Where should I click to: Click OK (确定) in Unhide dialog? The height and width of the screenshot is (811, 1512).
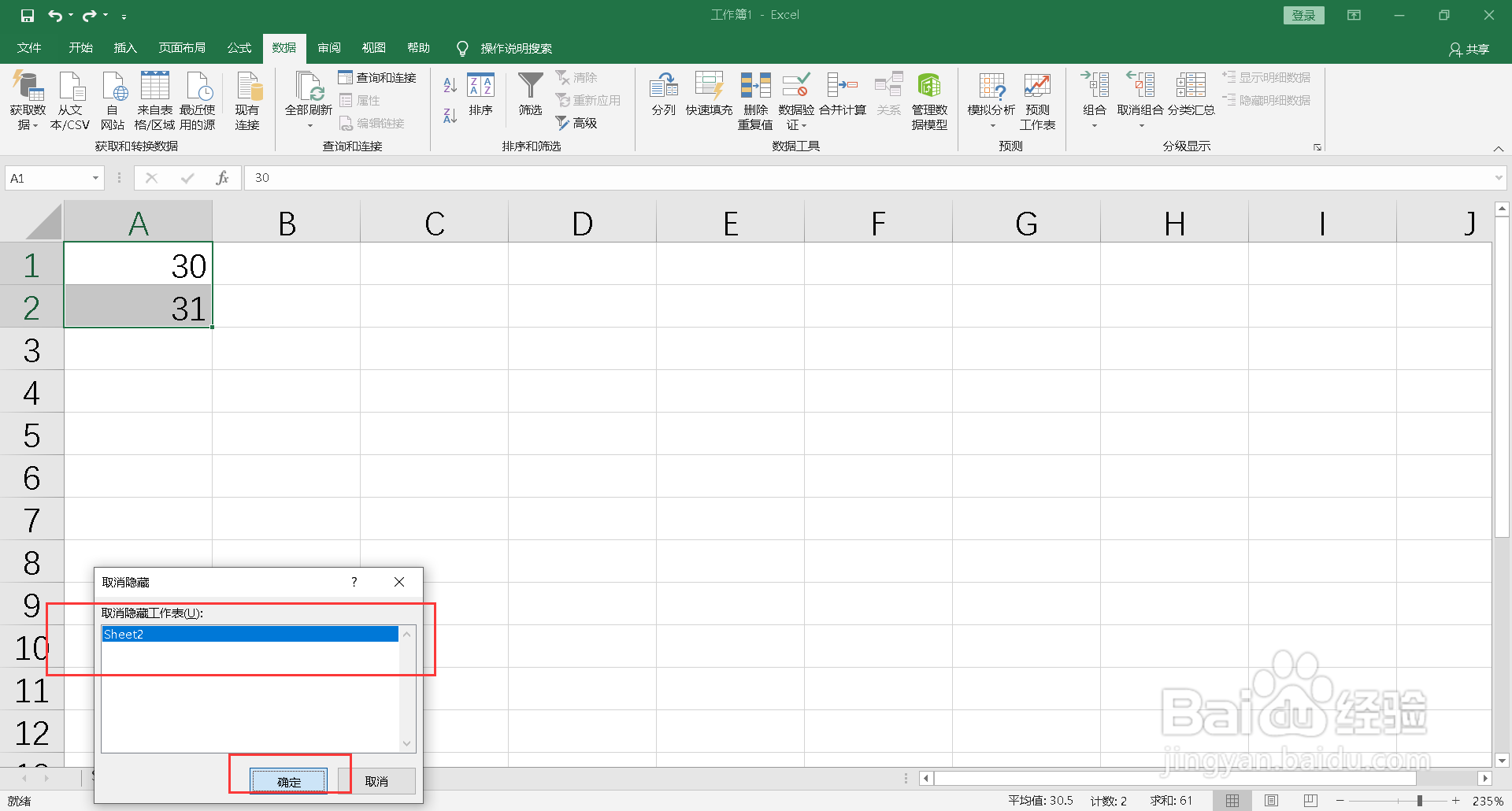288,781
